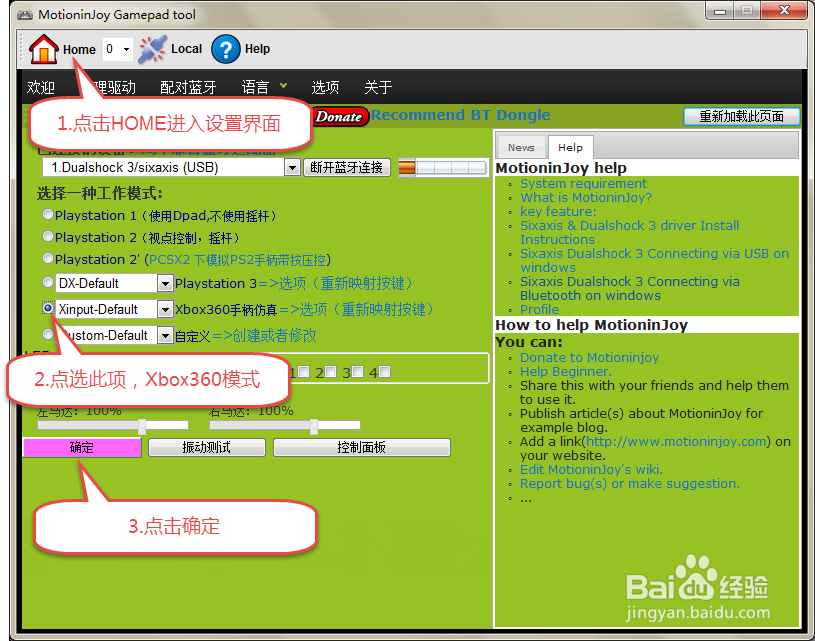Open the Help Beginner. link
Screen dimensions: 815x641
pos(566,372)
